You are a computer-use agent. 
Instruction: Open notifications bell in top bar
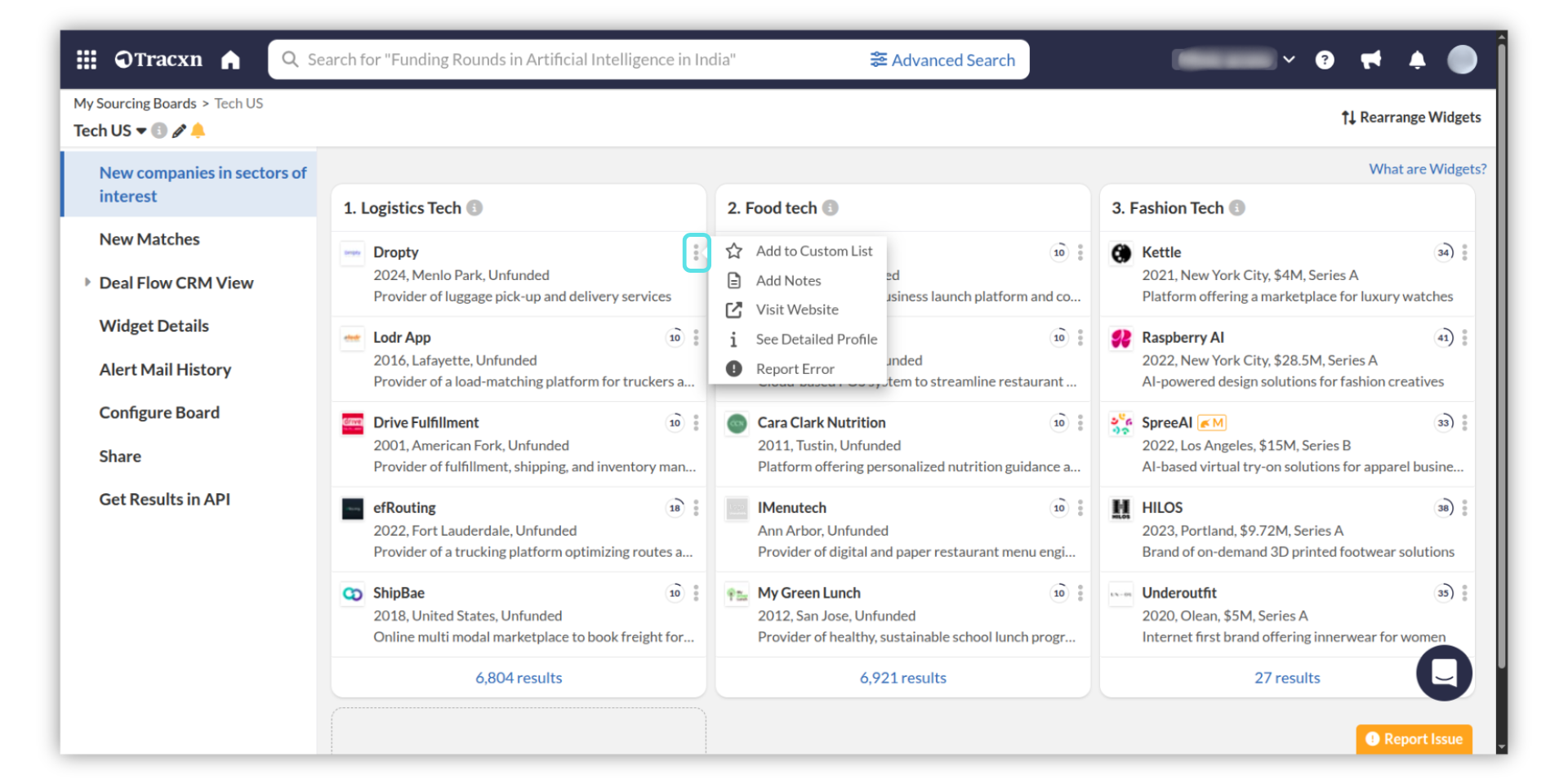pyautogui.click(x=1417, y=60)
